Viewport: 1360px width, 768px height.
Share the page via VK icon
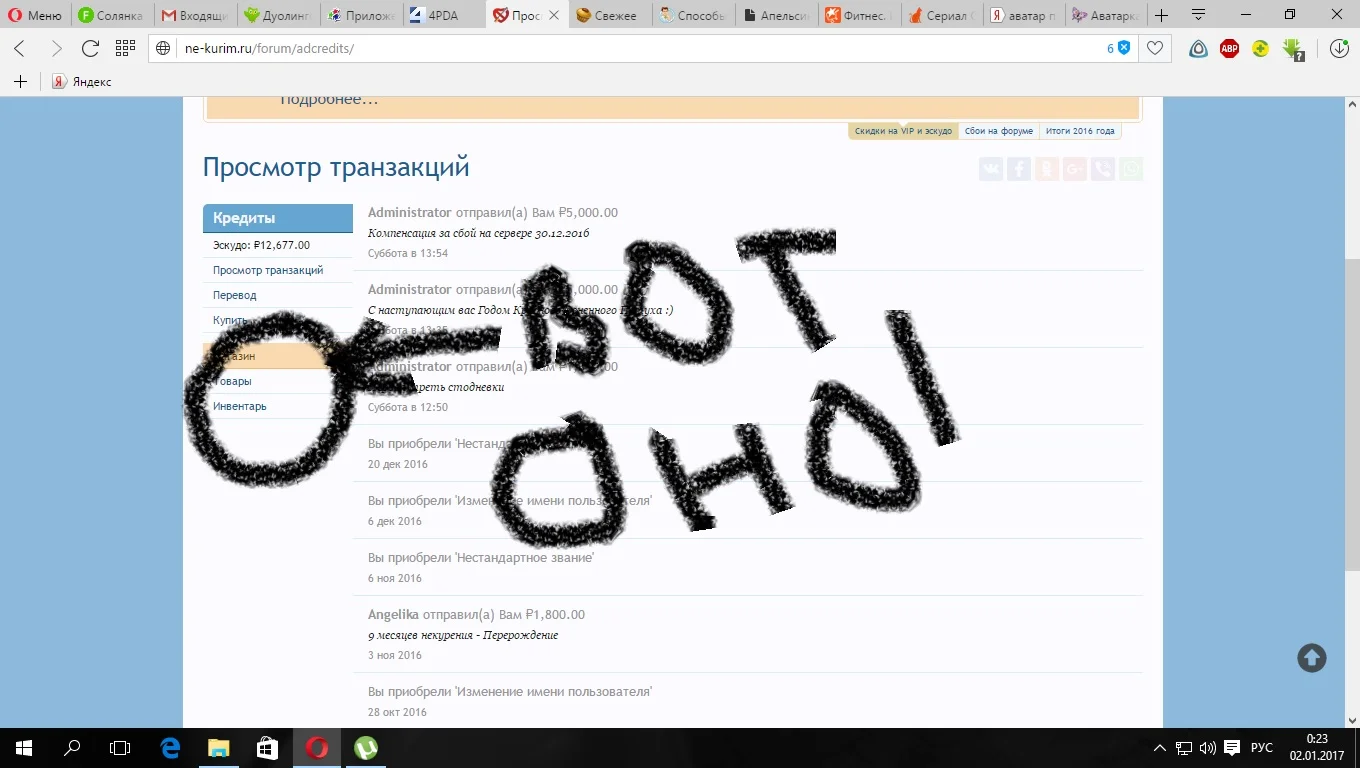[x=990, y=168]
